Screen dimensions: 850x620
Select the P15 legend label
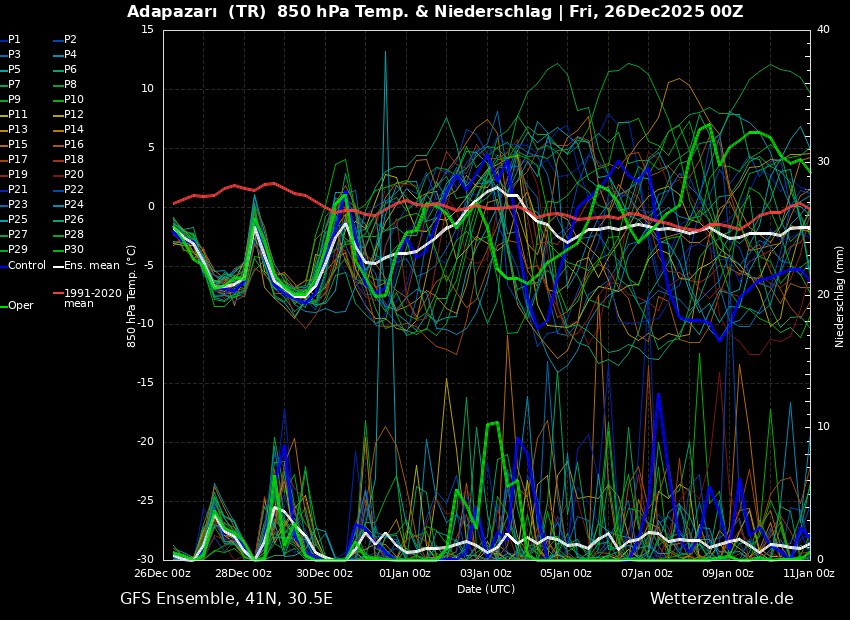[x=17, y=145]
